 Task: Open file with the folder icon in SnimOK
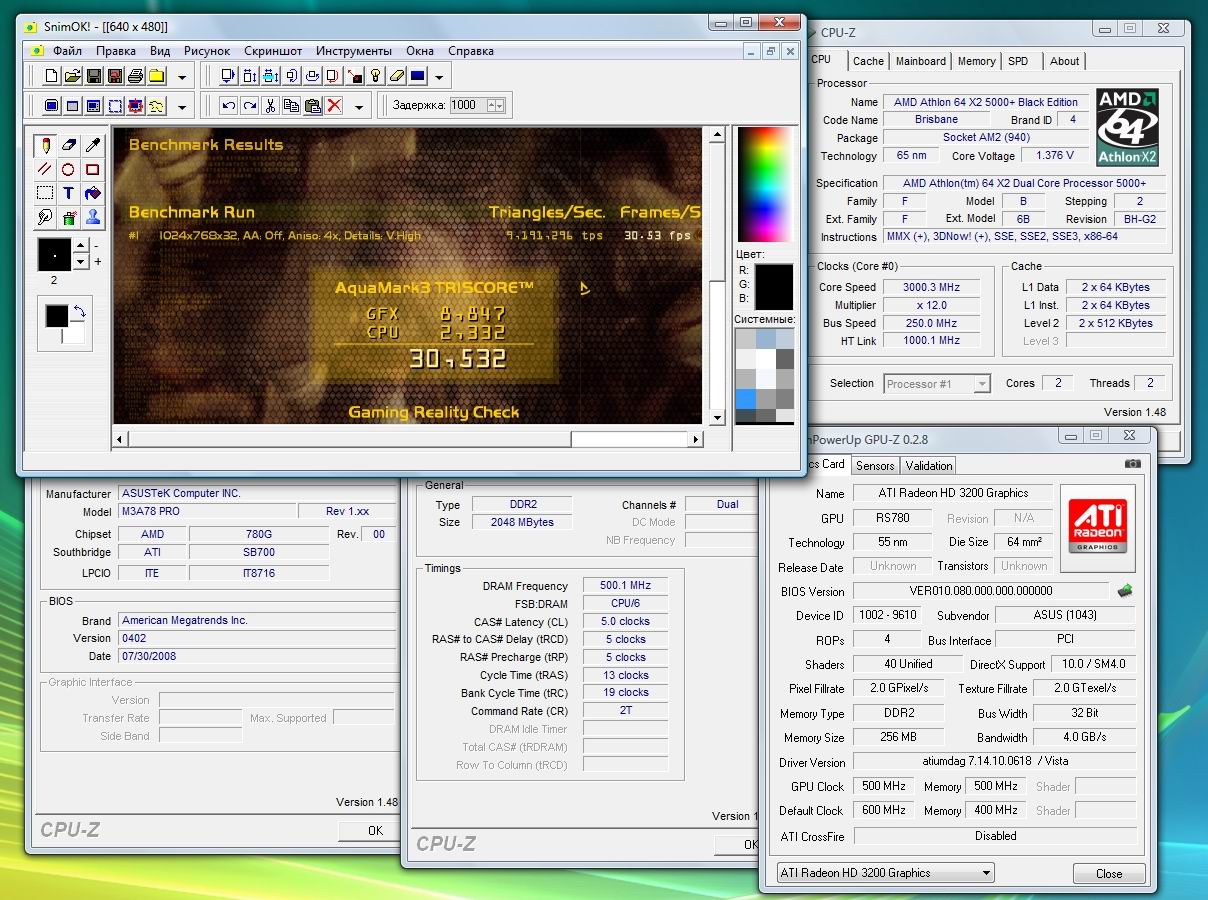click(73, 76)
